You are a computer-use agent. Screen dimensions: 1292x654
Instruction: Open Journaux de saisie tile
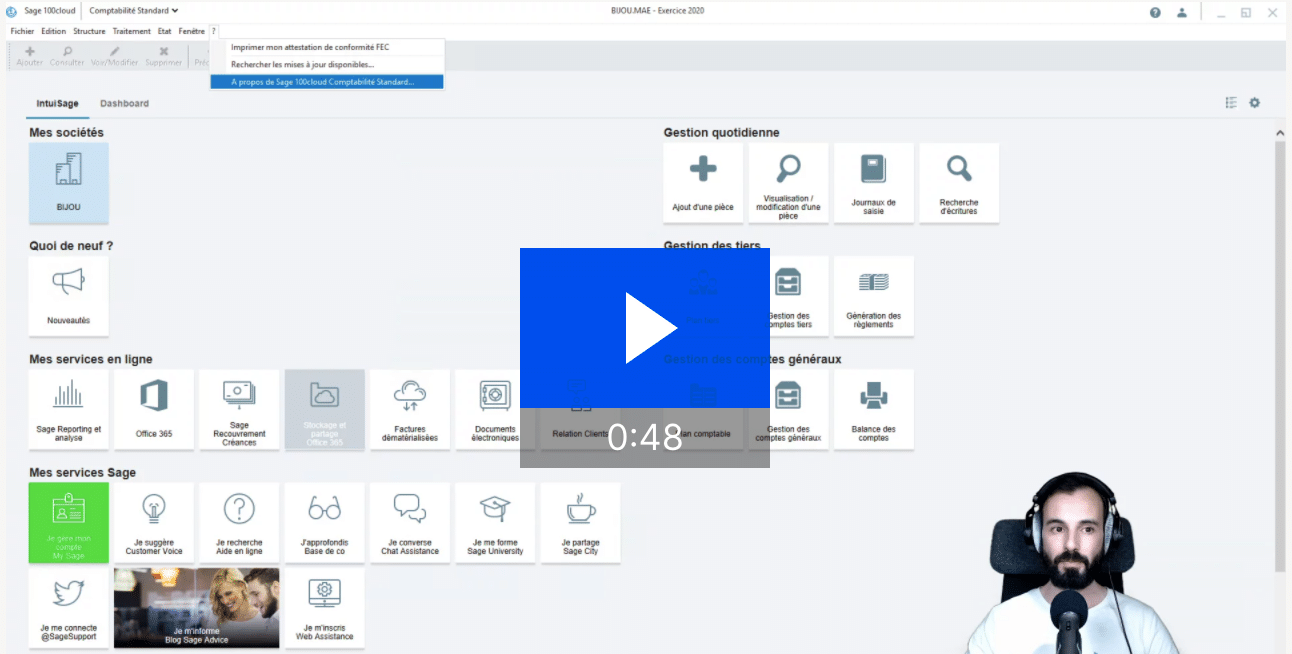(x=874, y=183)
